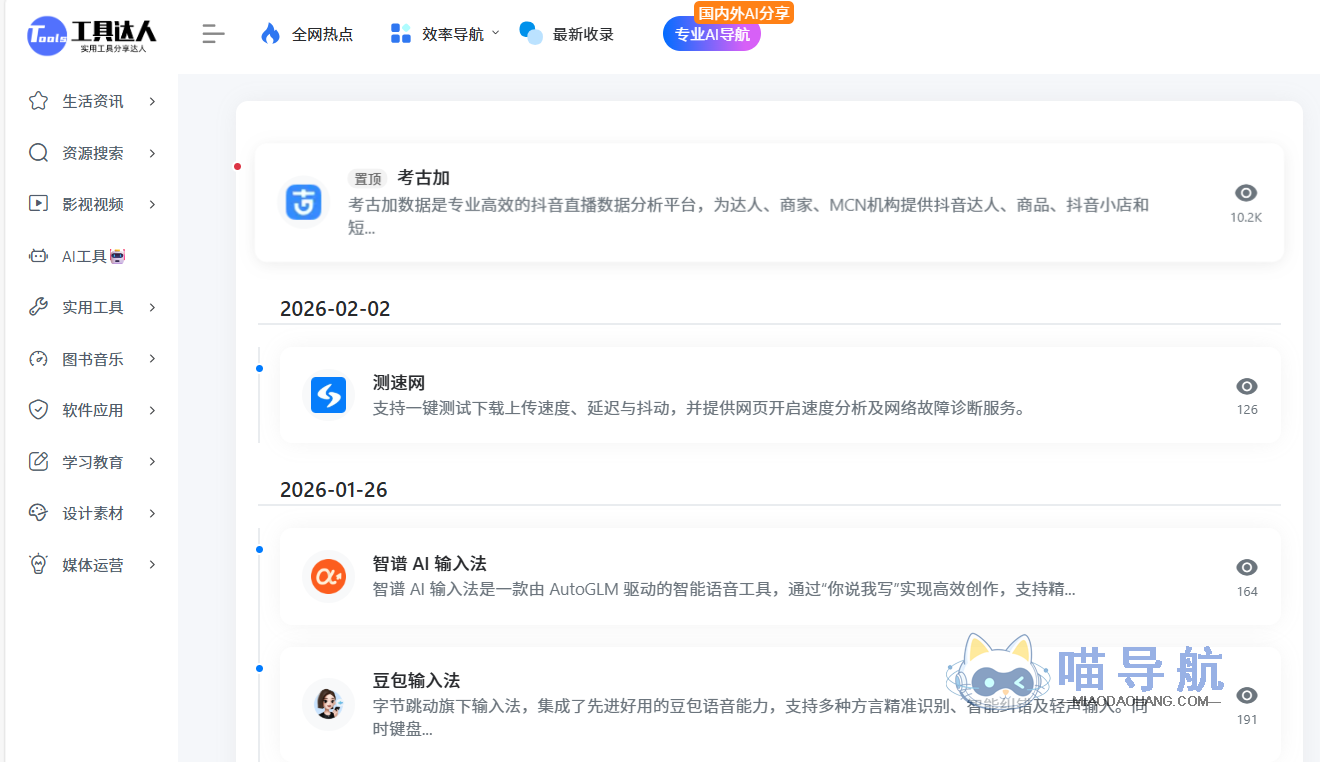Viewport: 1320px width, 762px height.
Task: Click the 测速网 speed test icon
Action: coord(328,396)
